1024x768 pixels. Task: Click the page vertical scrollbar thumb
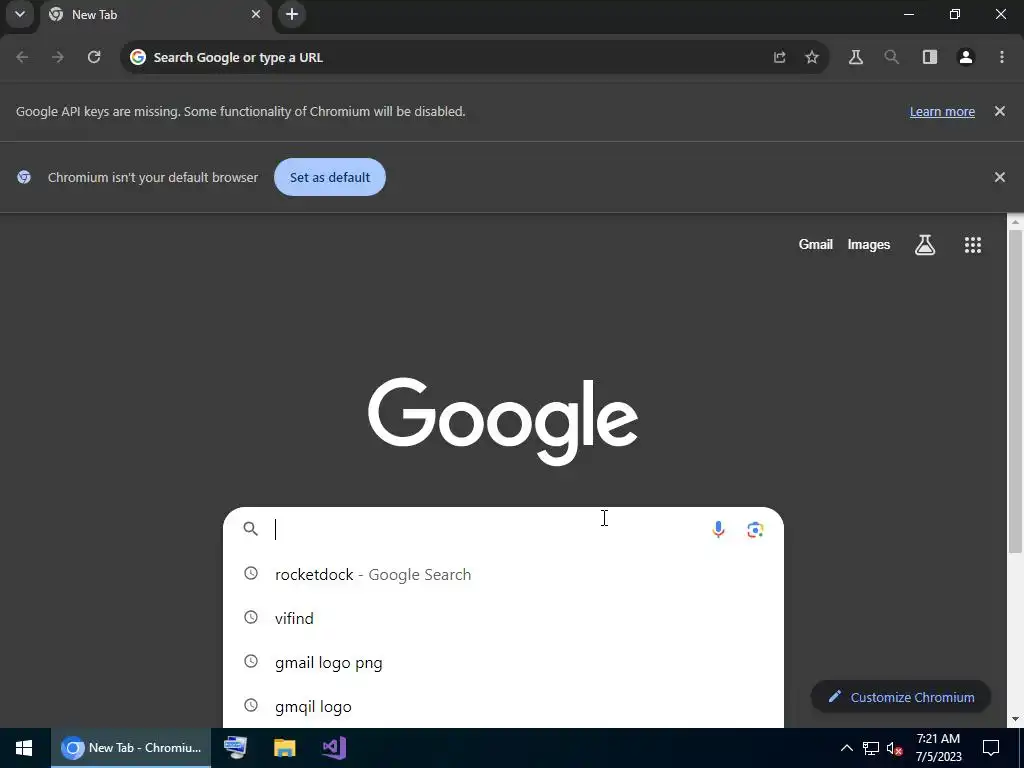tap(1015, 392)
